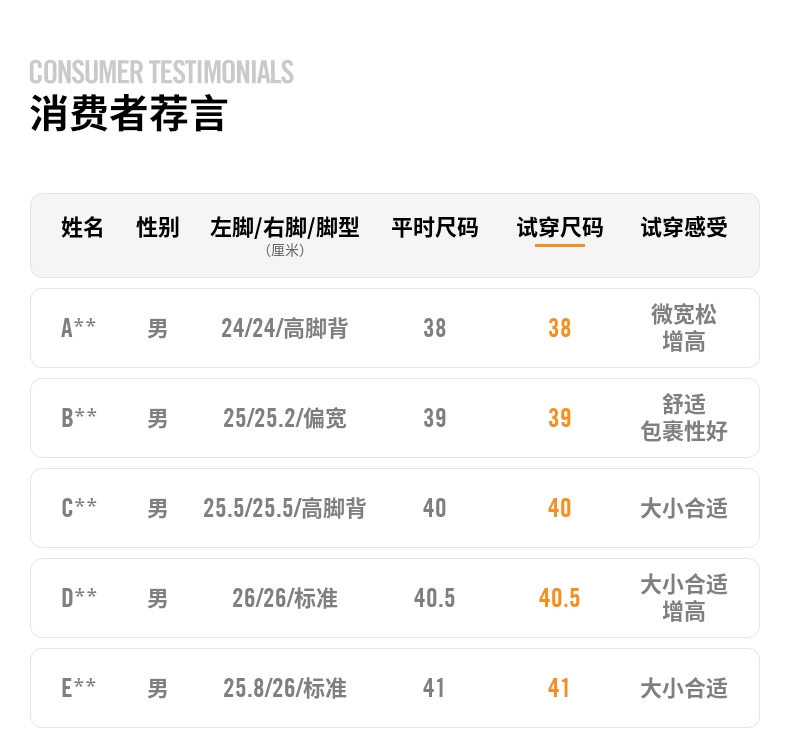Click the 'CONSUMER TESTIMONIALS' heading
This screenshot has height=730, width=790.
161,72
